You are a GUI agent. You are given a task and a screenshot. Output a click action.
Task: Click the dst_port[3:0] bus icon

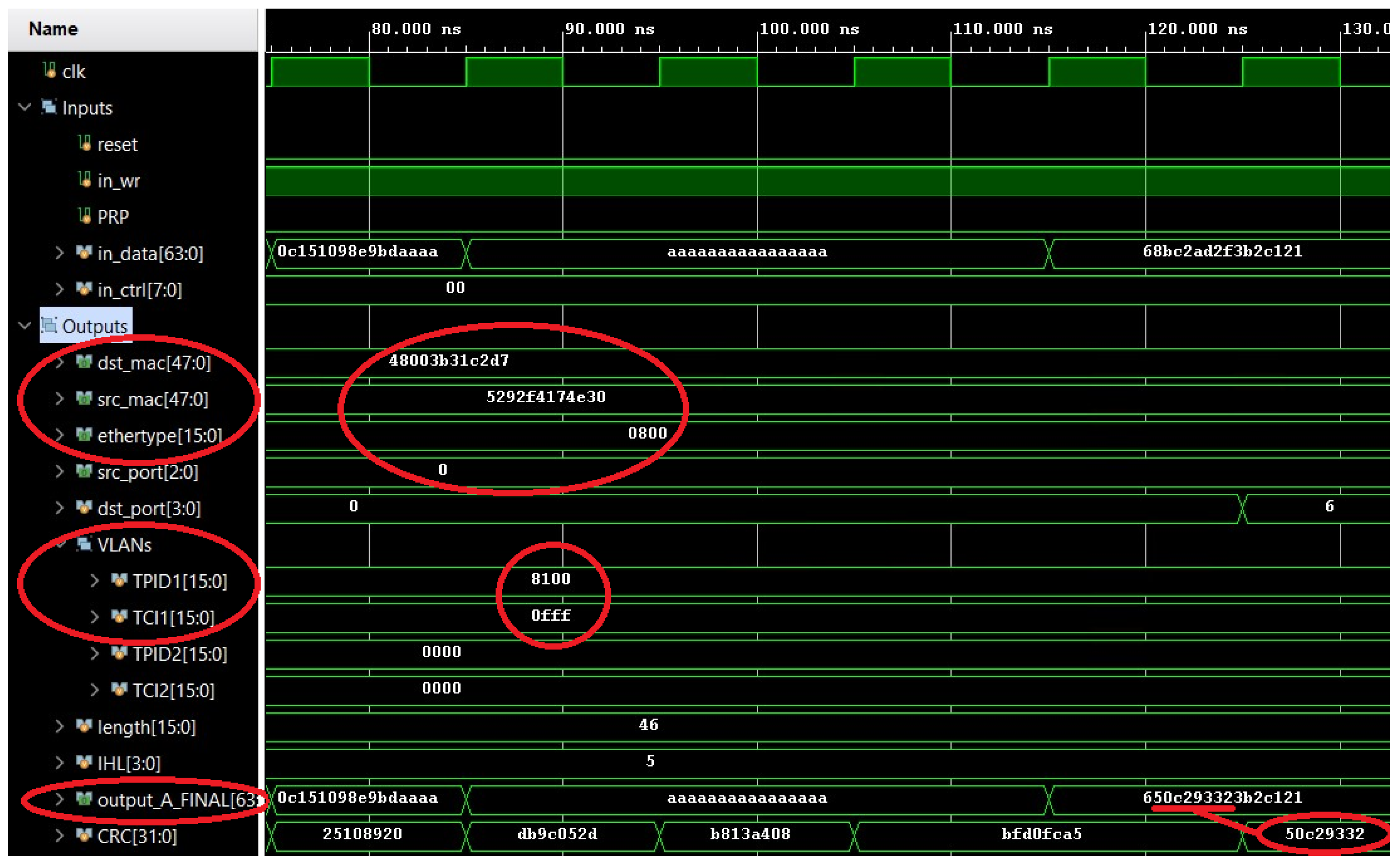pos(84,508)
